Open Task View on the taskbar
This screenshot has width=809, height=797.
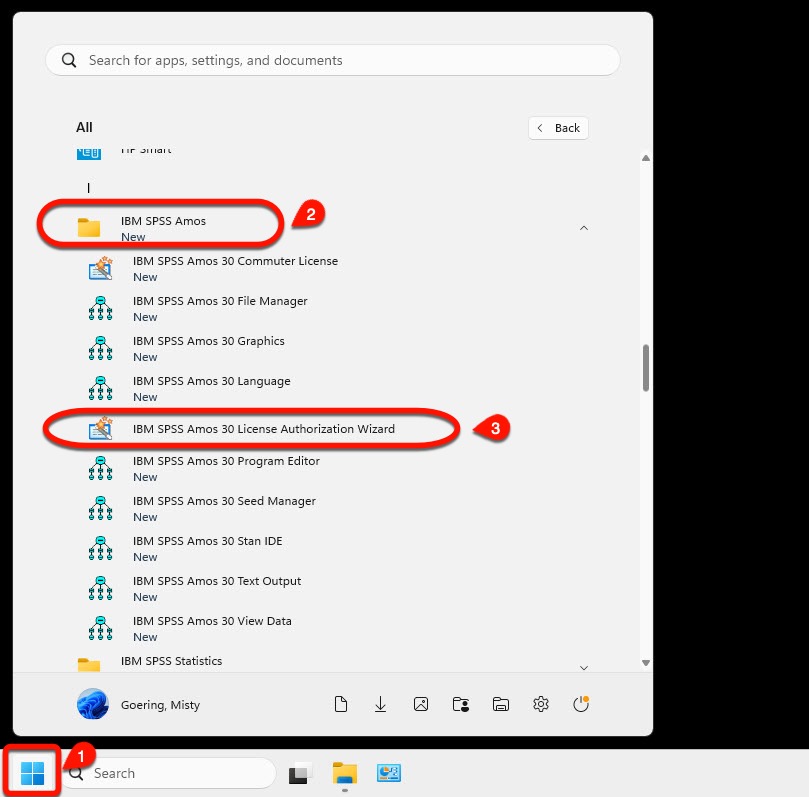301,773
